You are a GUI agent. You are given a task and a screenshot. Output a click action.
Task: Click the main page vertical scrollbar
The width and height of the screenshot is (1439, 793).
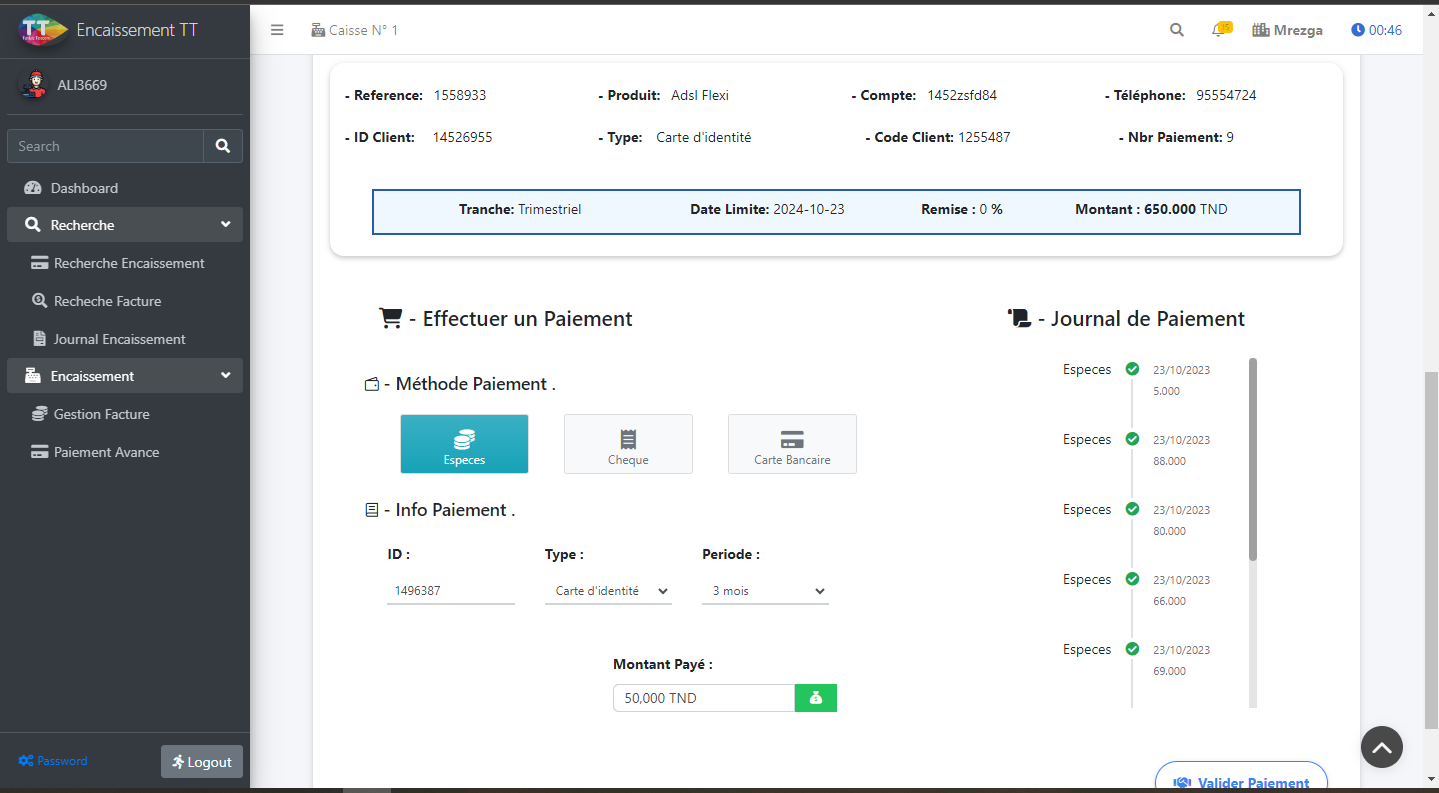[1431, 550]
